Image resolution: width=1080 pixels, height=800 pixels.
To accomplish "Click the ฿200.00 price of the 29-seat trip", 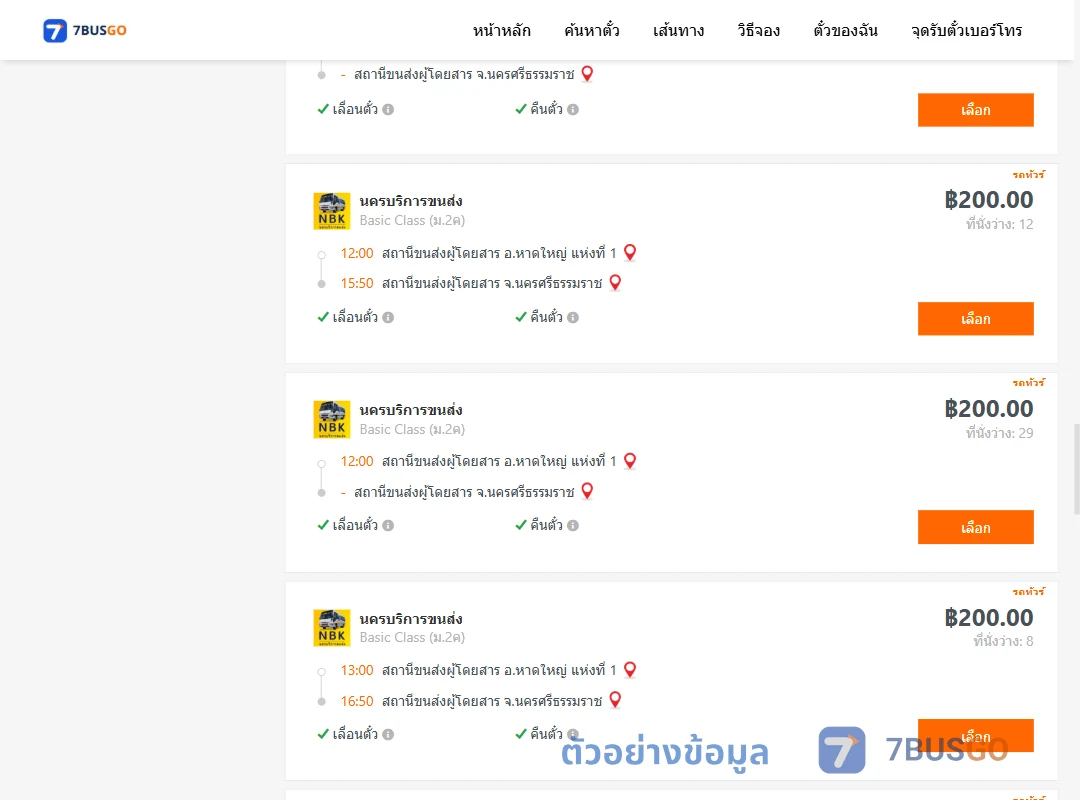I will pyautogui.click(x=988, y=409).
